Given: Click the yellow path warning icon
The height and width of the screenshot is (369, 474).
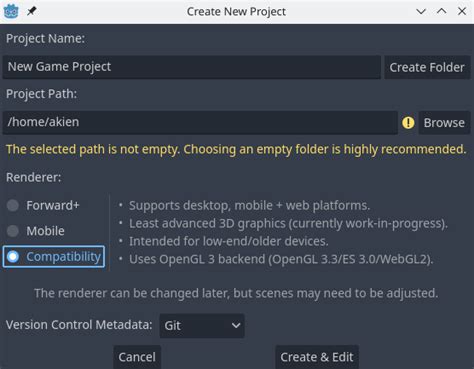Looking at the screenshot, I should (408, 123).
